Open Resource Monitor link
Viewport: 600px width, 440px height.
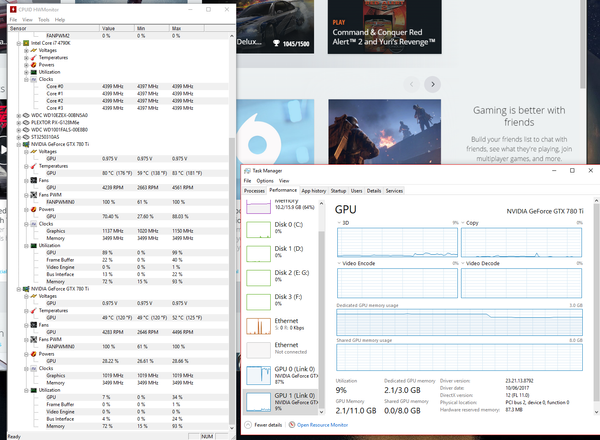pos(322,425)
